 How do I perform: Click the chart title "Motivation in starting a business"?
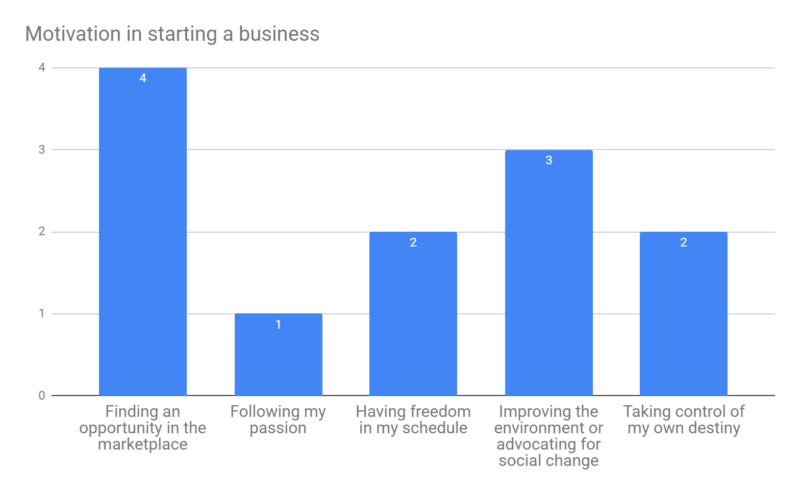[x=172, y=34]
